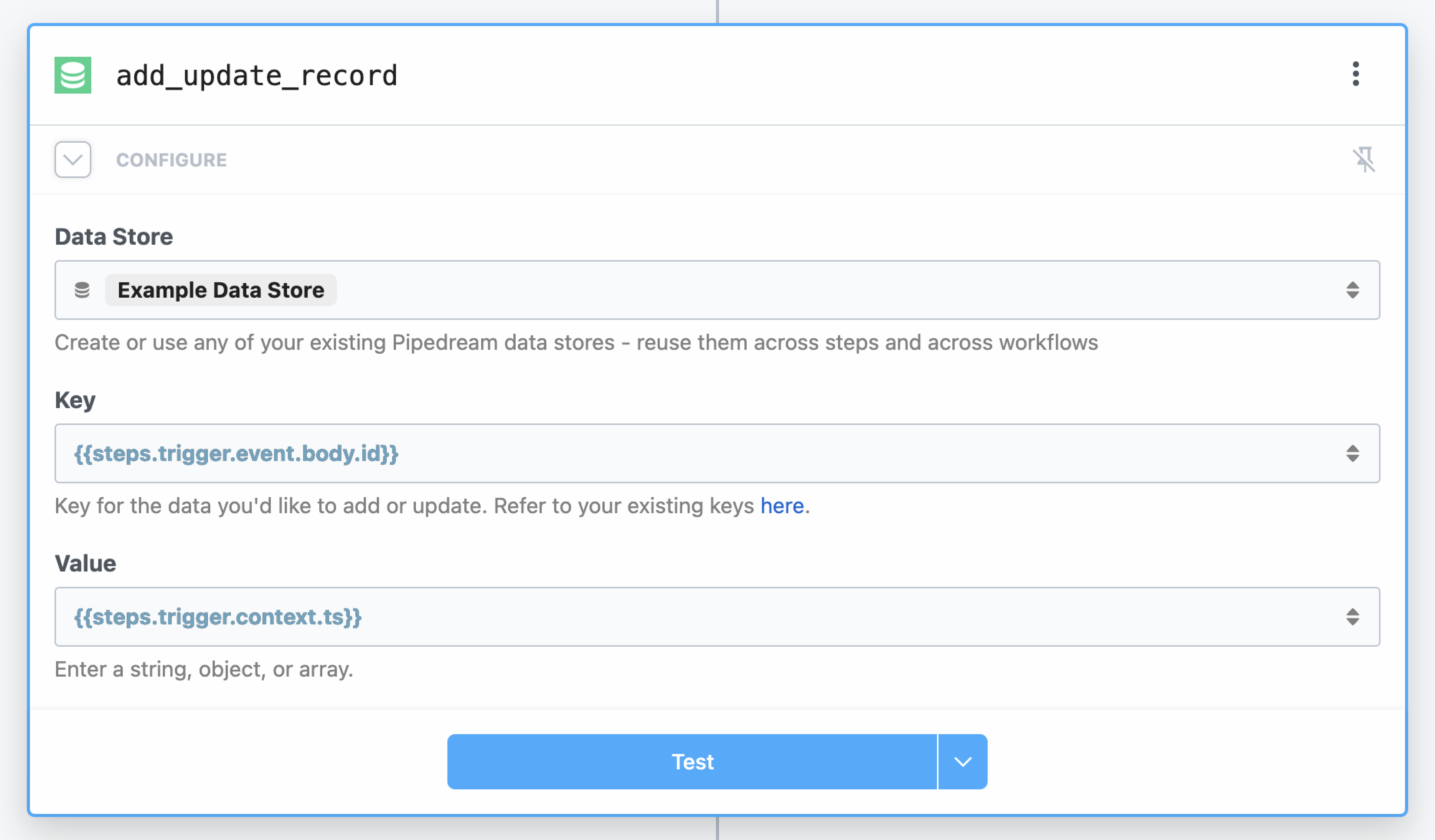Screen dimensions: 1435x840
Task: Click the unpin icon in Configure header
Action: pos(1364,159)
